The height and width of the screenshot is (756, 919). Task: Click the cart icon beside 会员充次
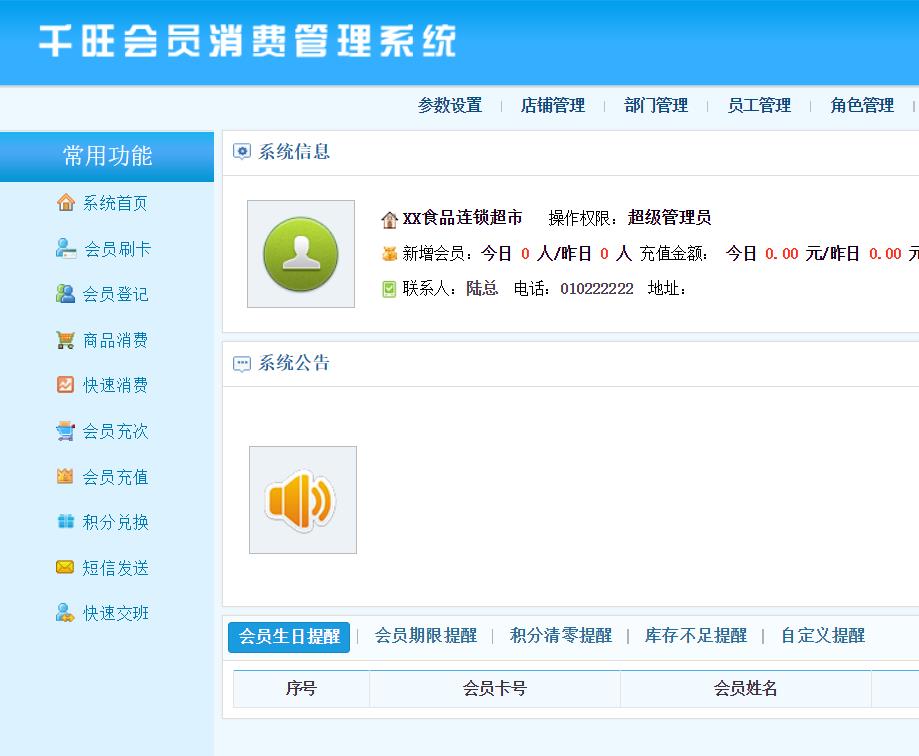(x=65, y=431)
